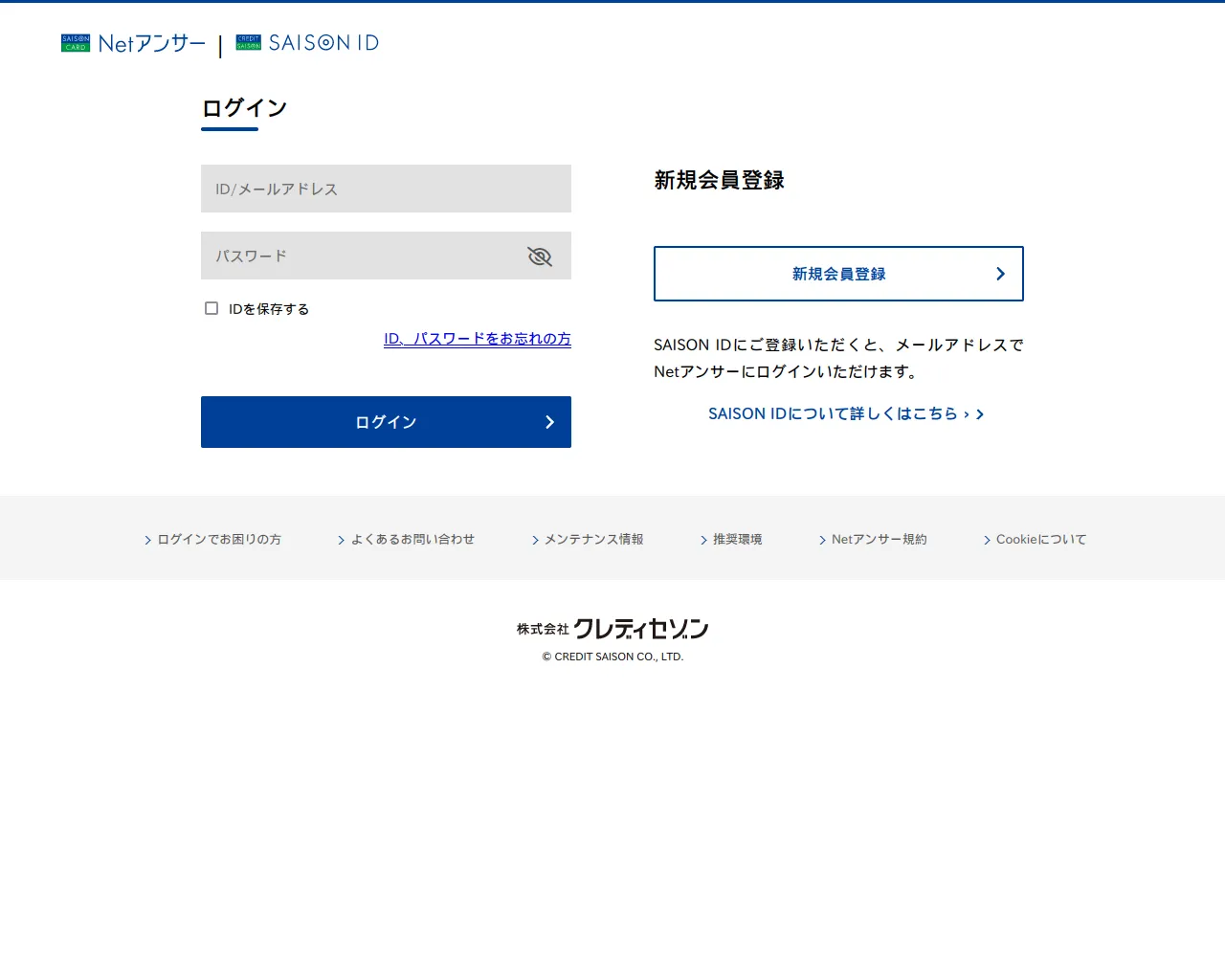Open よくあるお問い合わせ footer link

406,540
